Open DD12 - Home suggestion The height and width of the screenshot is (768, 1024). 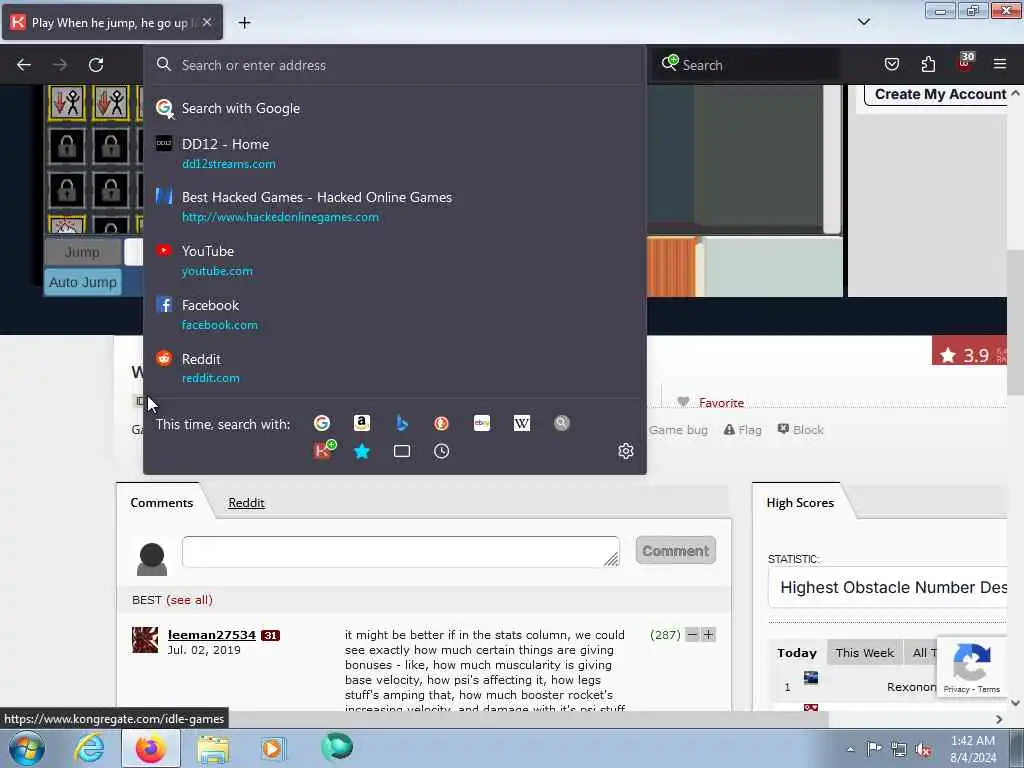coord(394,153)
